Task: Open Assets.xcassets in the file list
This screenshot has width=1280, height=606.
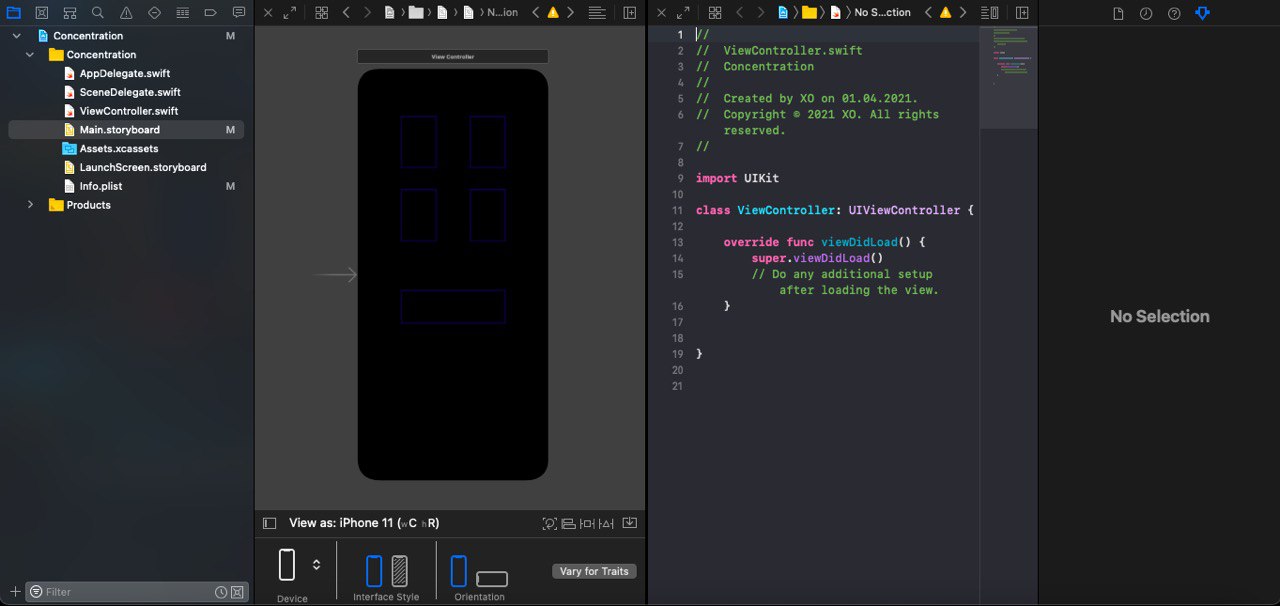Action: point(118,149)
